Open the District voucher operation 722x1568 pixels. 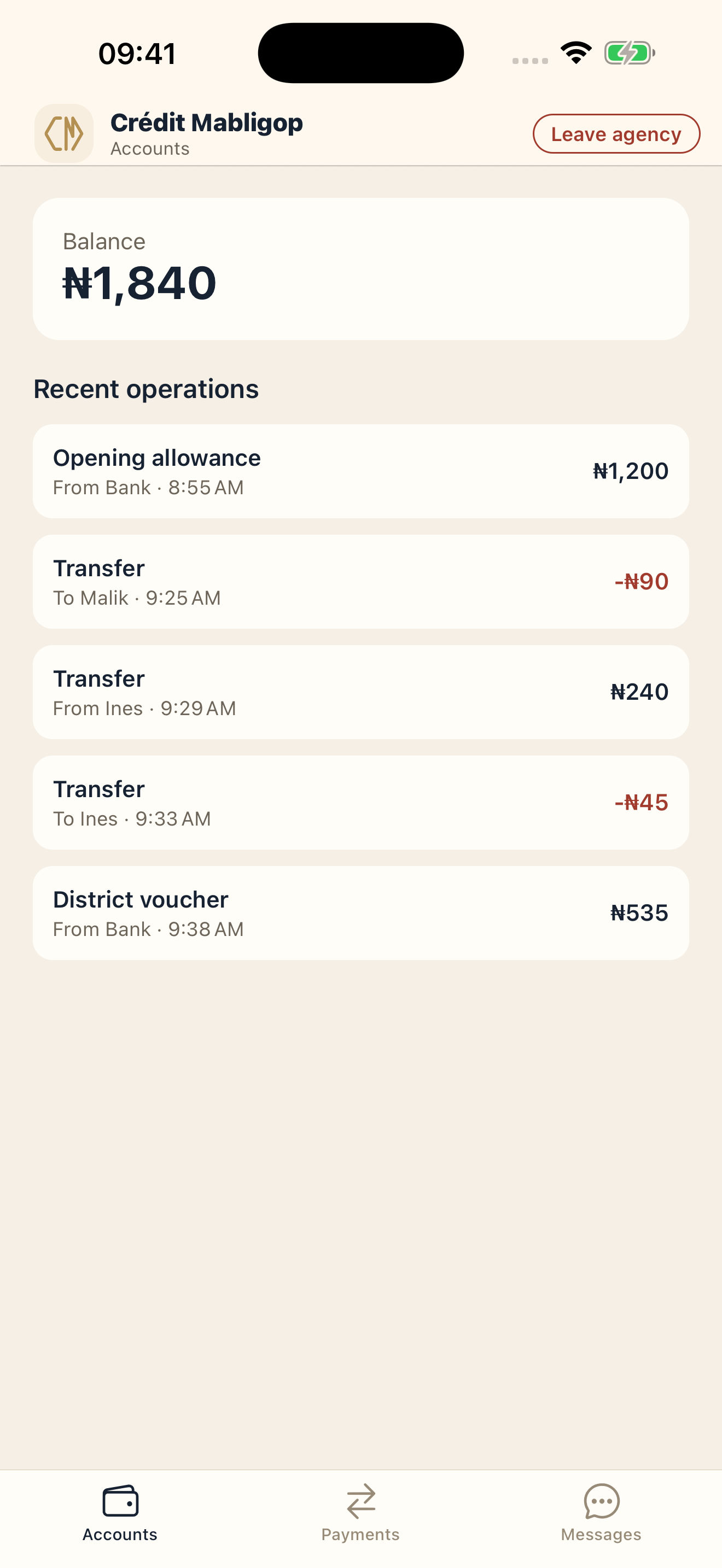point(360,913)
